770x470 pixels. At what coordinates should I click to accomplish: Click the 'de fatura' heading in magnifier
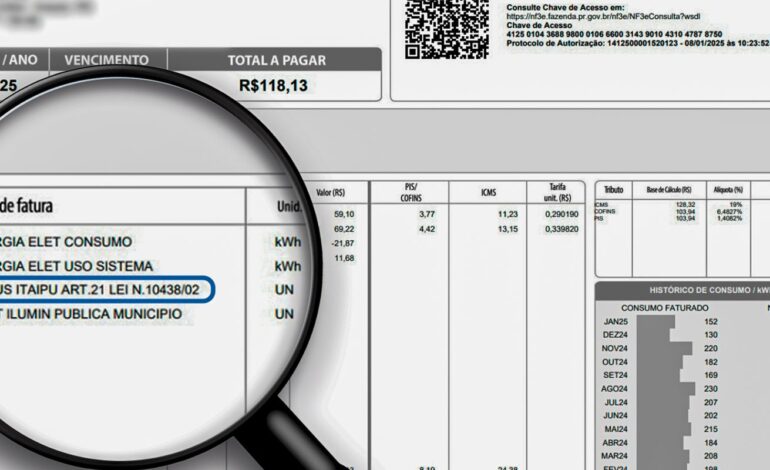coord(26,205)
